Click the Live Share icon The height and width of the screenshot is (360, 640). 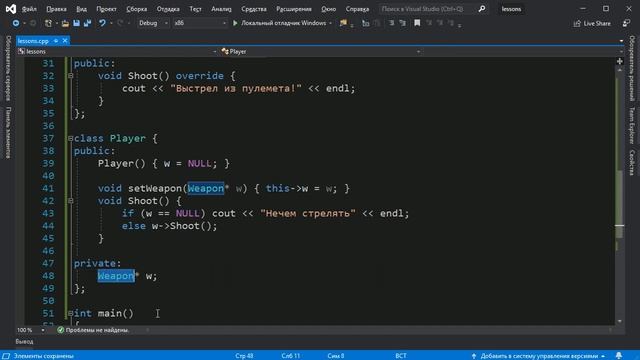[577, 24]
